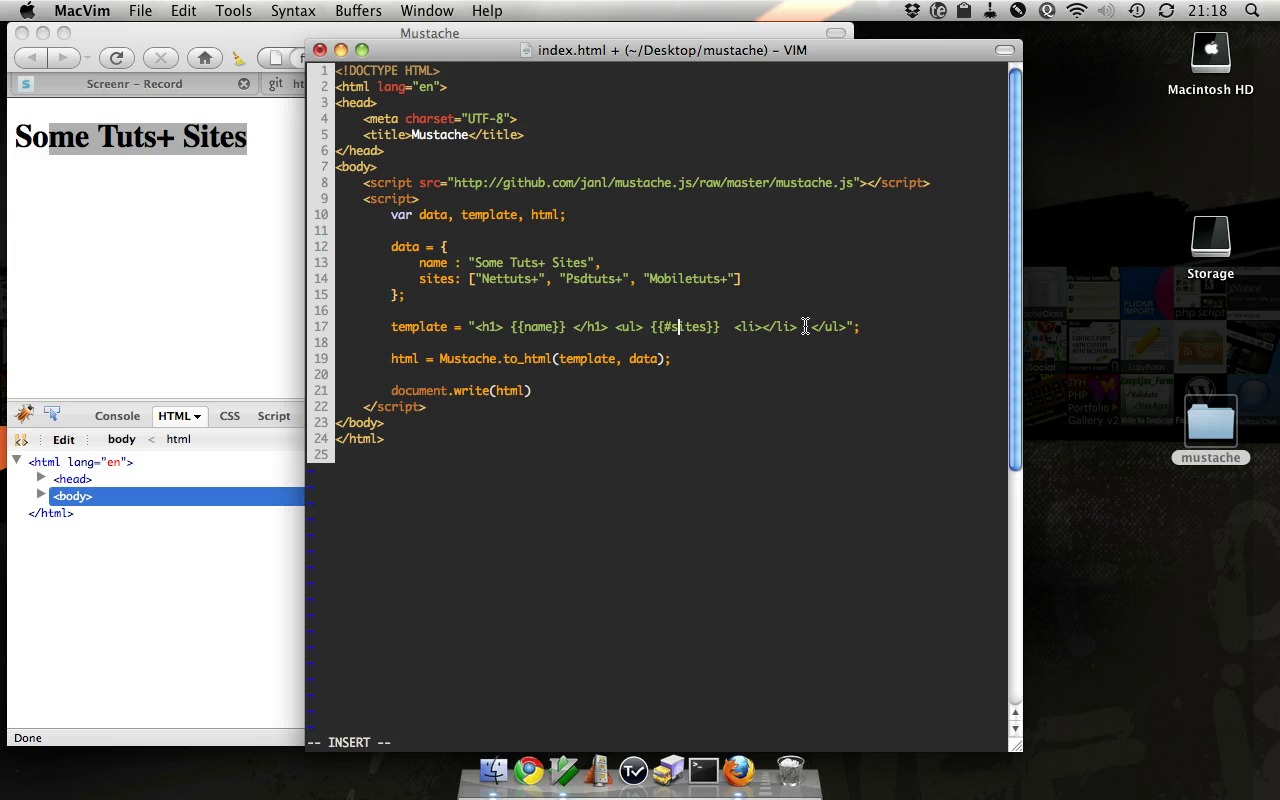This screenshot has width=1280, height=800.
Task: Switch to Firebug Script panel
Action: (x=274, y=416)
